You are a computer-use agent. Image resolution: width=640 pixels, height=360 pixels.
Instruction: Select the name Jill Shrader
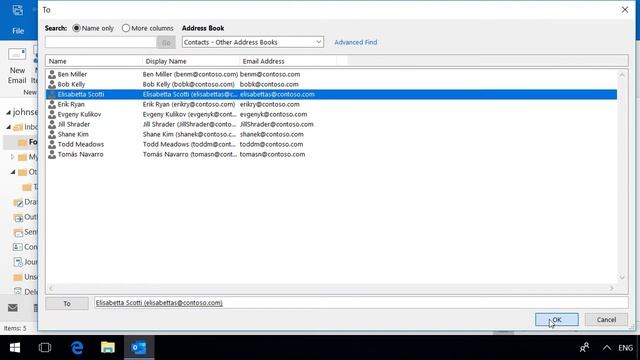(x=74, y=124)
